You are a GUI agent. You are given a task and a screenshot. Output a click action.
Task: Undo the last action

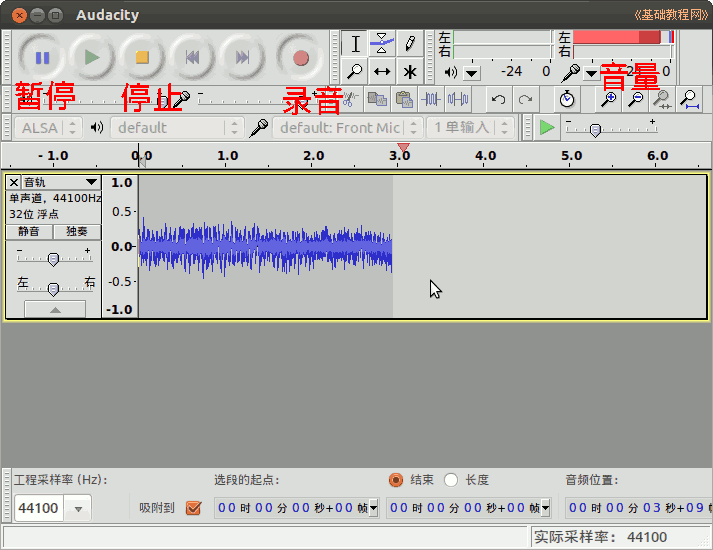(x=498, y=99)
